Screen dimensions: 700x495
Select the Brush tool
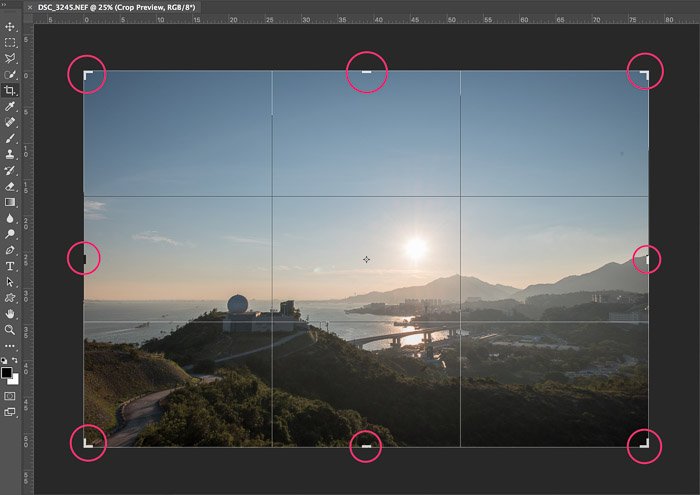10,138
